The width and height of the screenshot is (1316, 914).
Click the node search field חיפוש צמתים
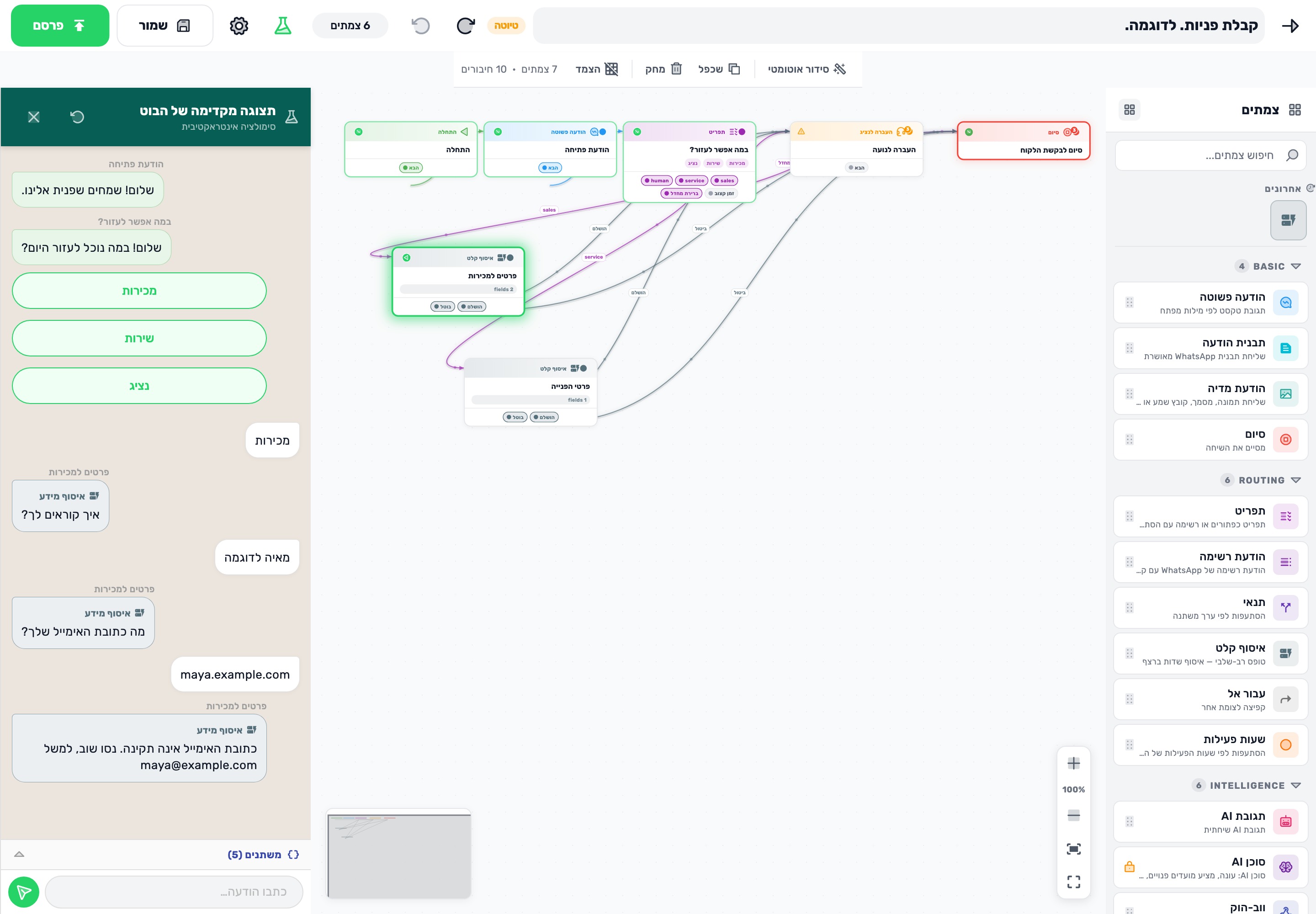tap(1210, 155)
